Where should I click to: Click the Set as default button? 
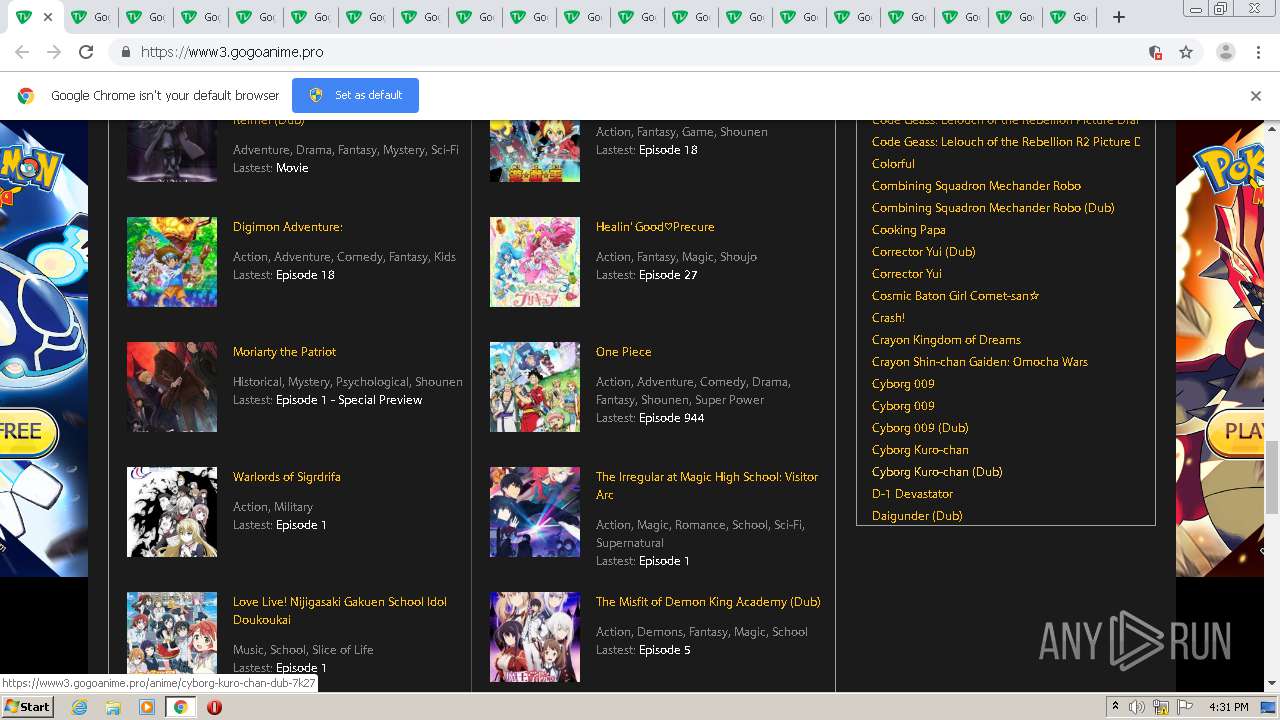pyautogui.click(x=355, y=95)
